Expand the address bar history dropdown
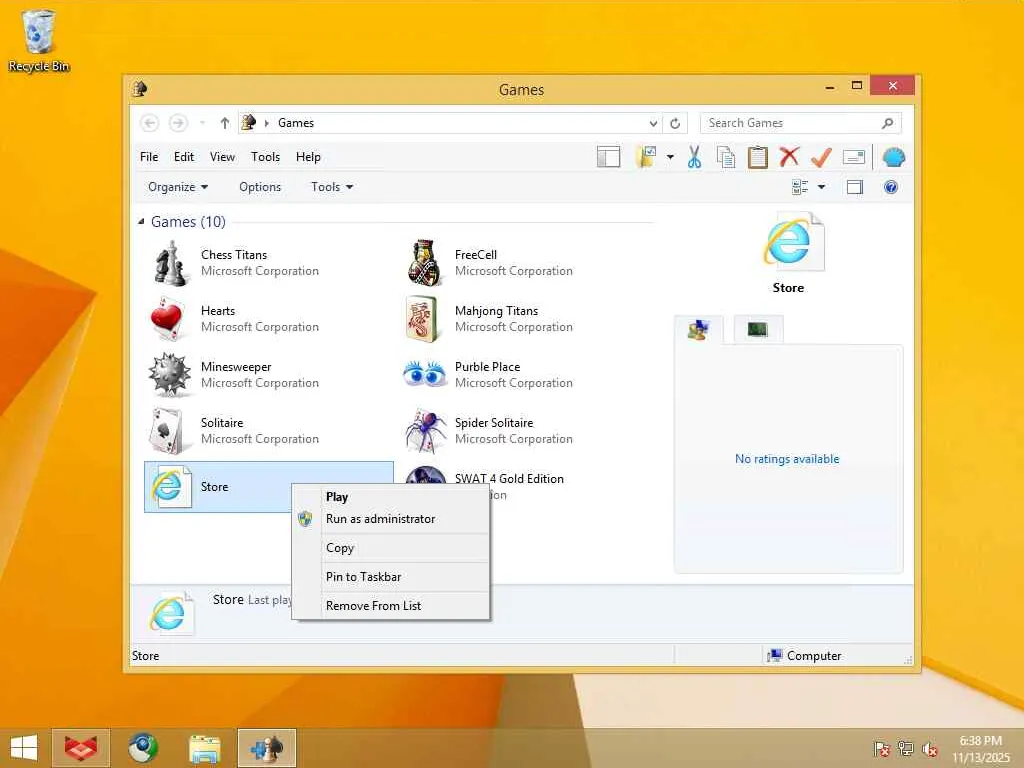The image size is (1024, 768). [653, 123]
